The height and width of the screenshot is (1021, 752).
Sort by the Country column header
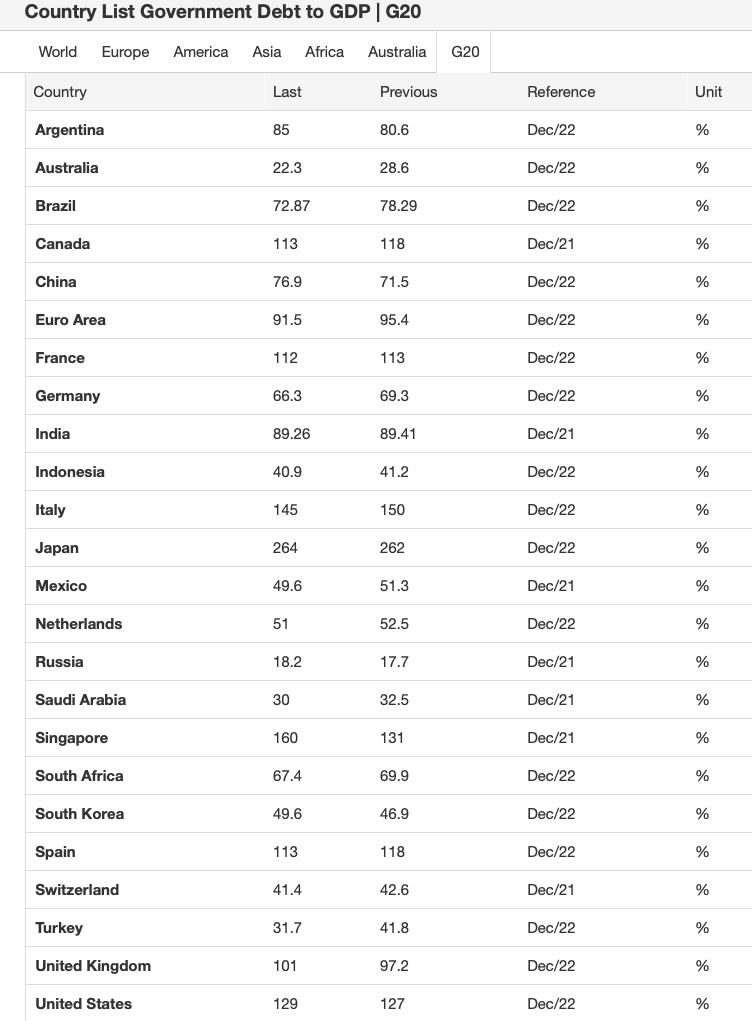(60, 92)
